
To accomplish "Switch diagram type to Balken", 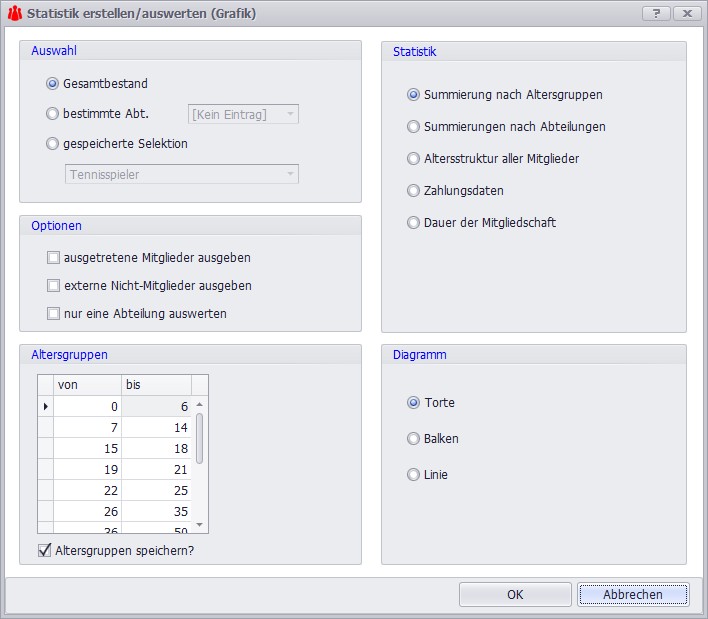I will click(414, 439).
